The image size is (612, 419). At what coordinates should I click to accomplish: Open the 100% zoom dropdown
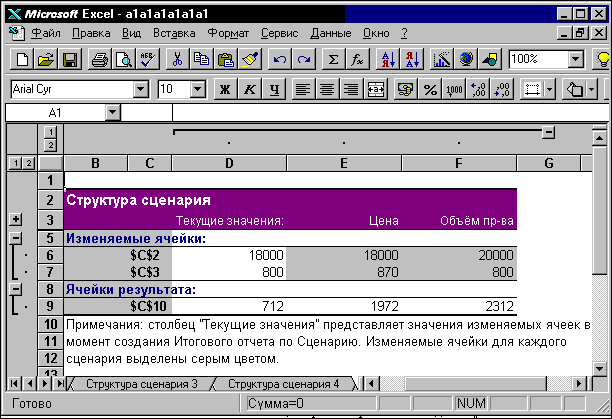[575, 59]
